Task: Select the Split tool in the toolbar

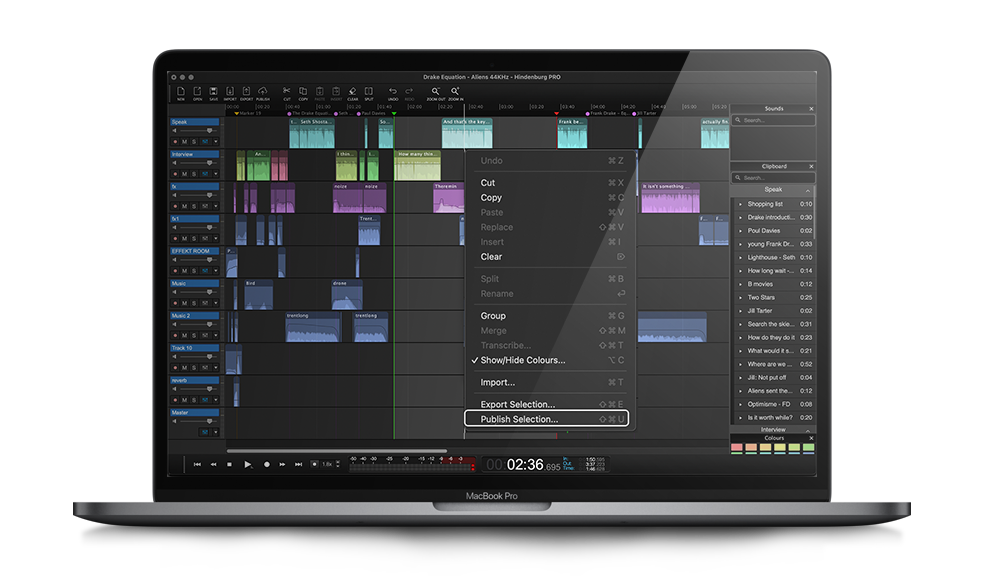Action: [368, 93]
